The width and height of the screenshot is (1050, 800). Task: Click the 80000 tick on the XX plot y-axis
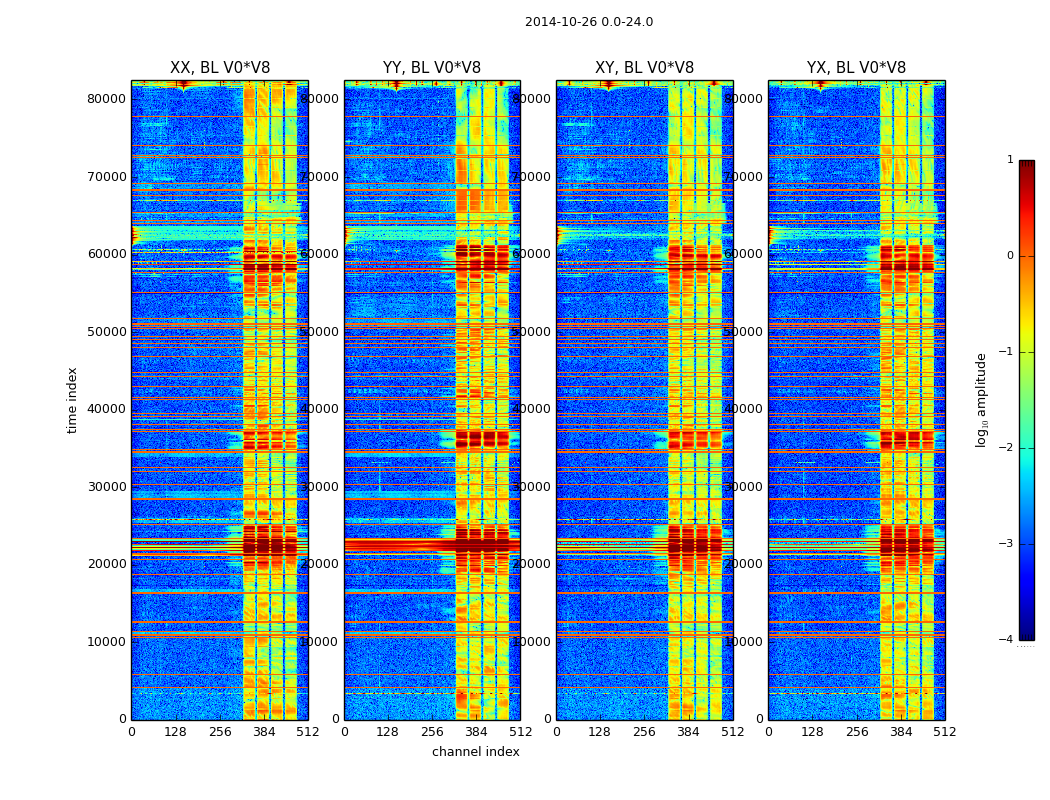[106, 99]
